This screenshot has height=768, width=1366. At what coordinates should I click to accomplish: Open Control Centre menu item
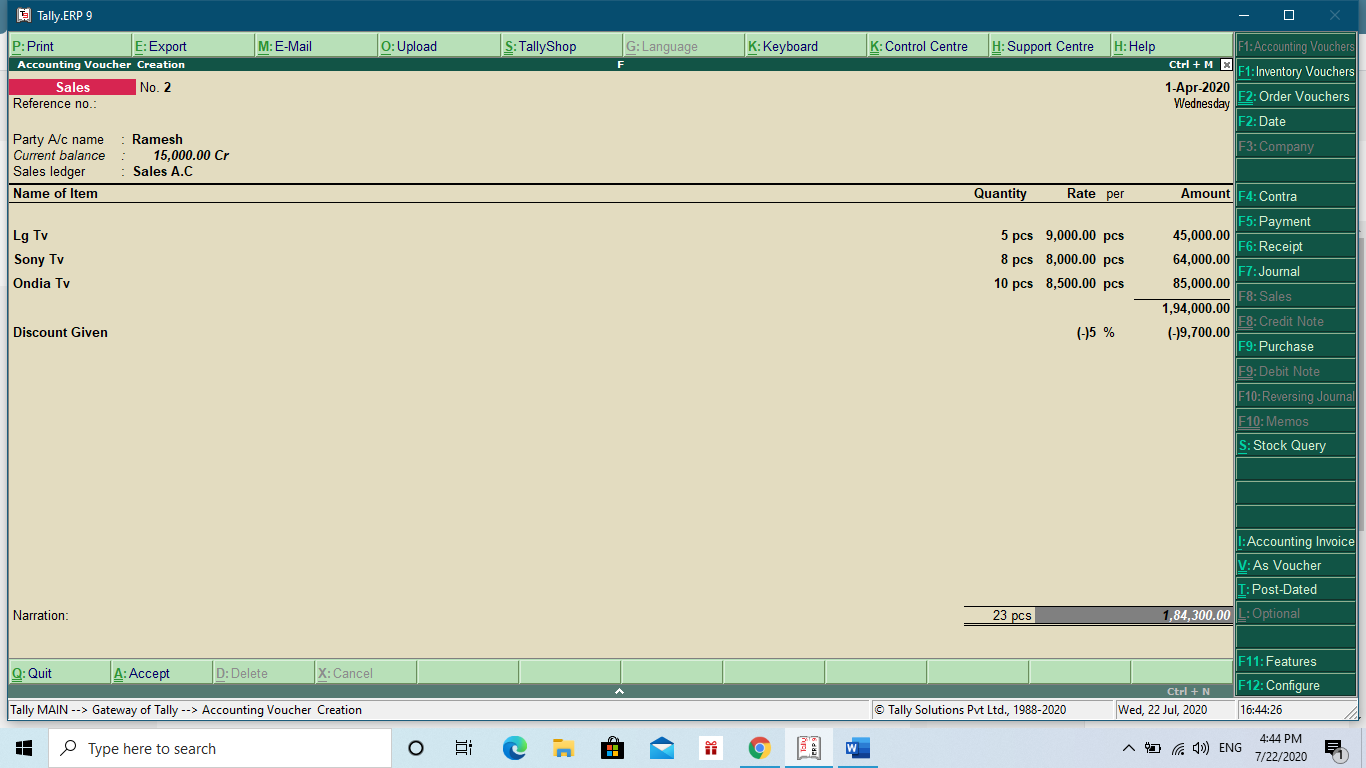click(x=928, y=46)
